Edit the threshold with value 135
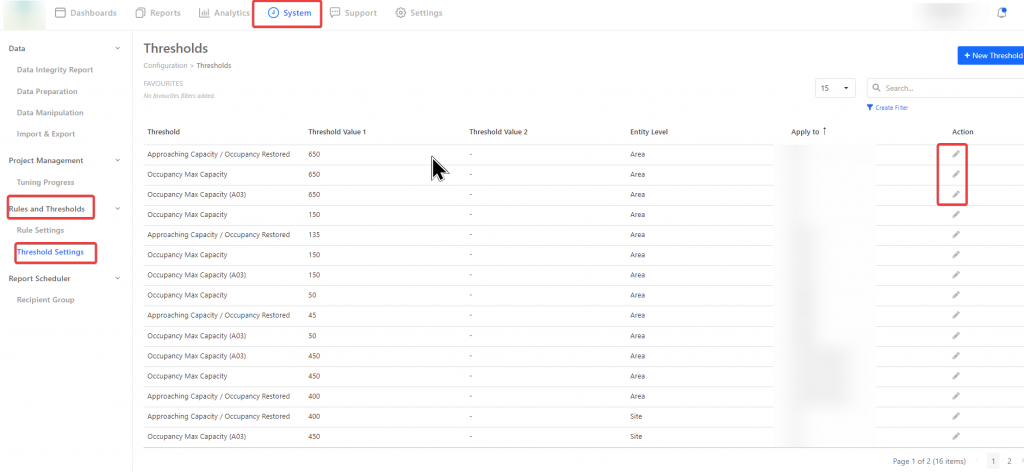 click(956, 234)
